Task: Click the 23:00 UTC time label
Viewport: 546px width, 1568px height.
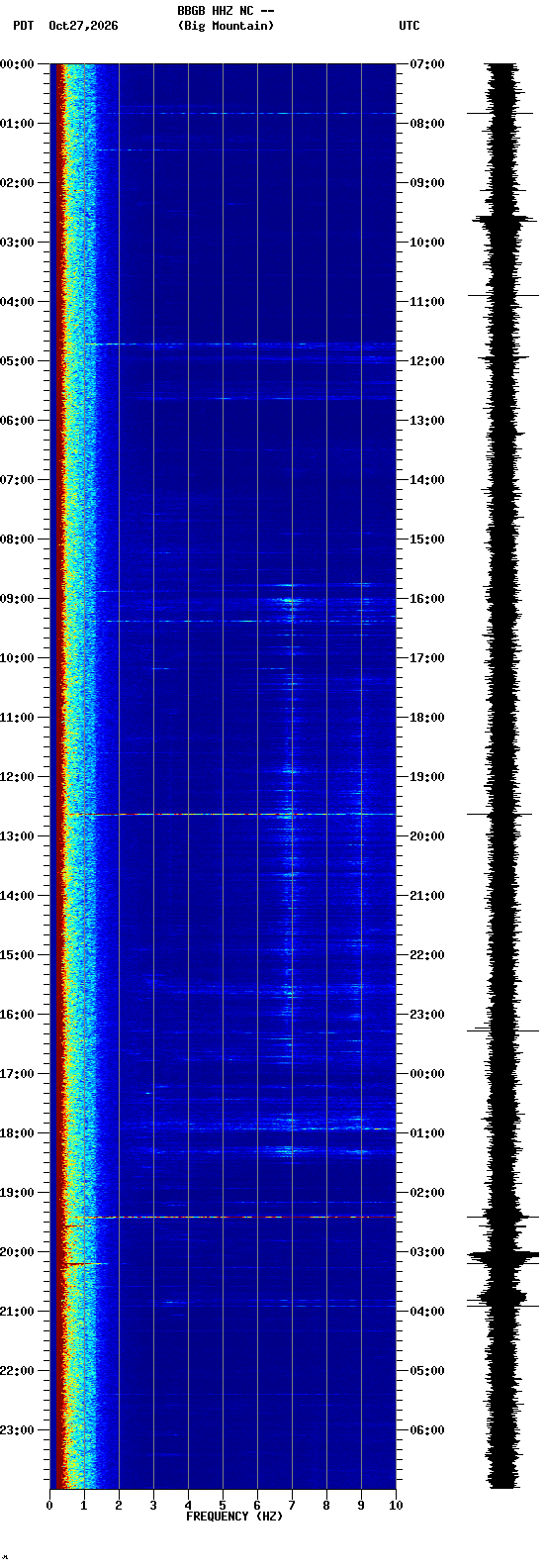Action: [x=427, y=1015]
